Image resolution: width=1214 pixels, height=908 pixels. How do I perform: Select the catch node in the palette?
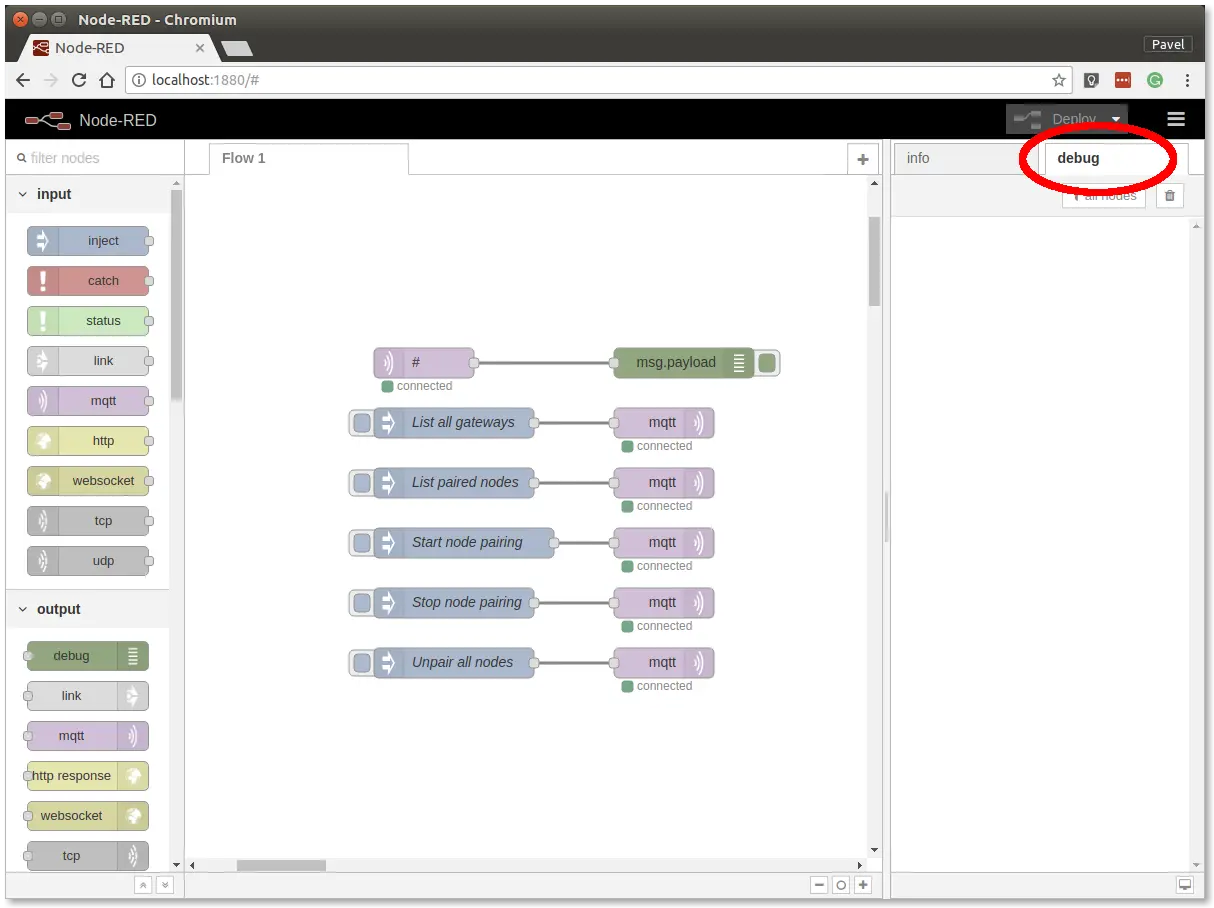[88, 281]
